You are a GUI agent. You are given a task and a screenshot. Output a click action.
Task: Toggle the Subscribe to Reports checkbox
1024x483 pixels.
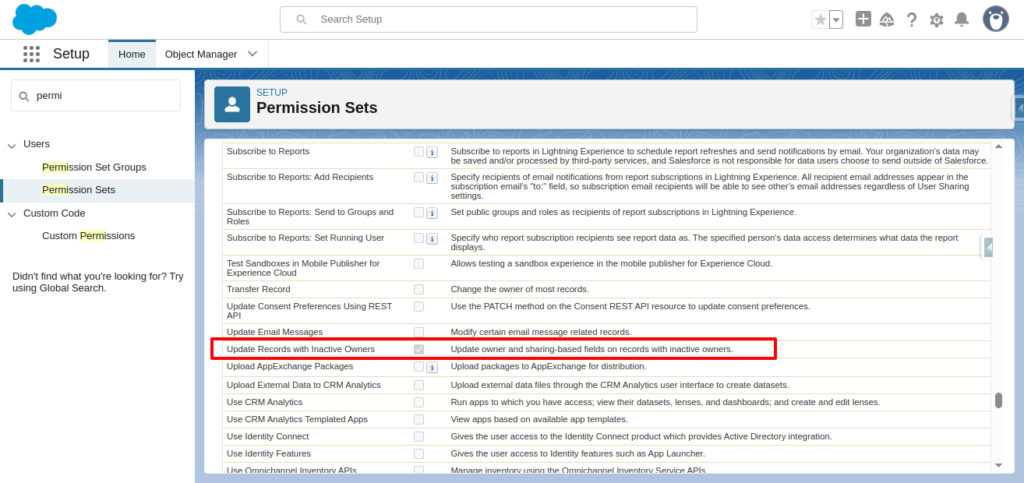point(419,151)
